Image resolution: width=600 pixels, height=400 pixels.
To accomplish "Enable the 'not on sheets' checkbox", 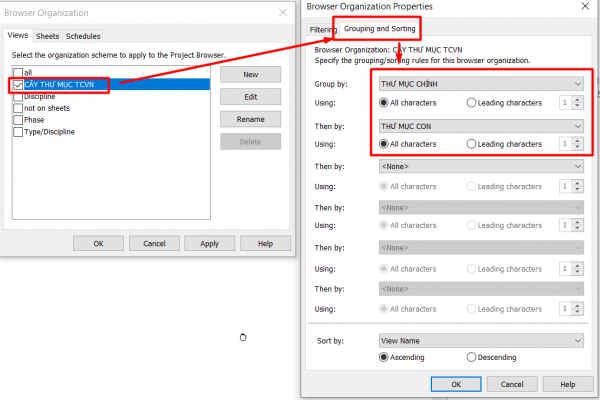I will 17,108.
